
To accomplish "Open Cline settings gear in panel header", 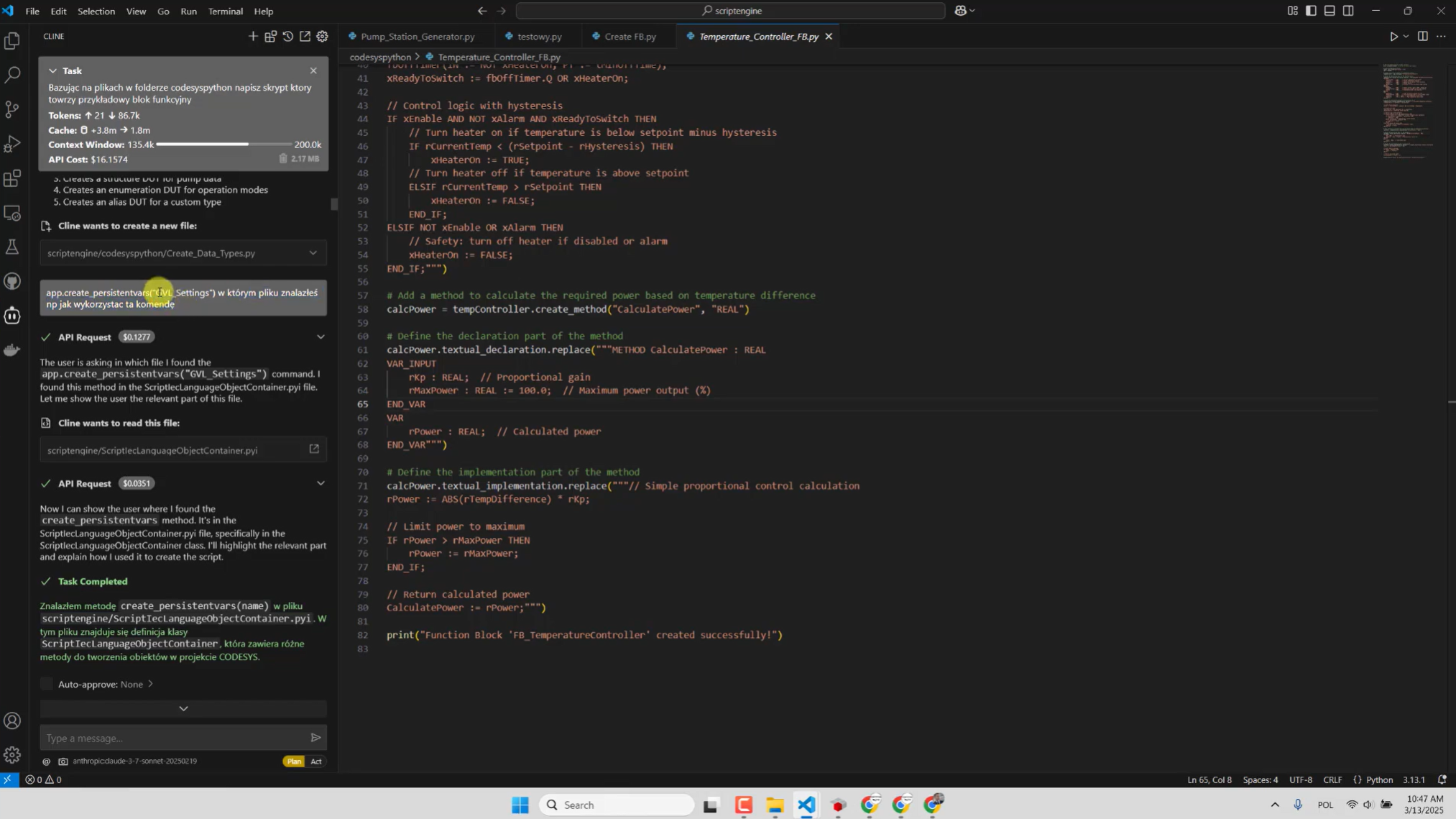I will point(323,36).
